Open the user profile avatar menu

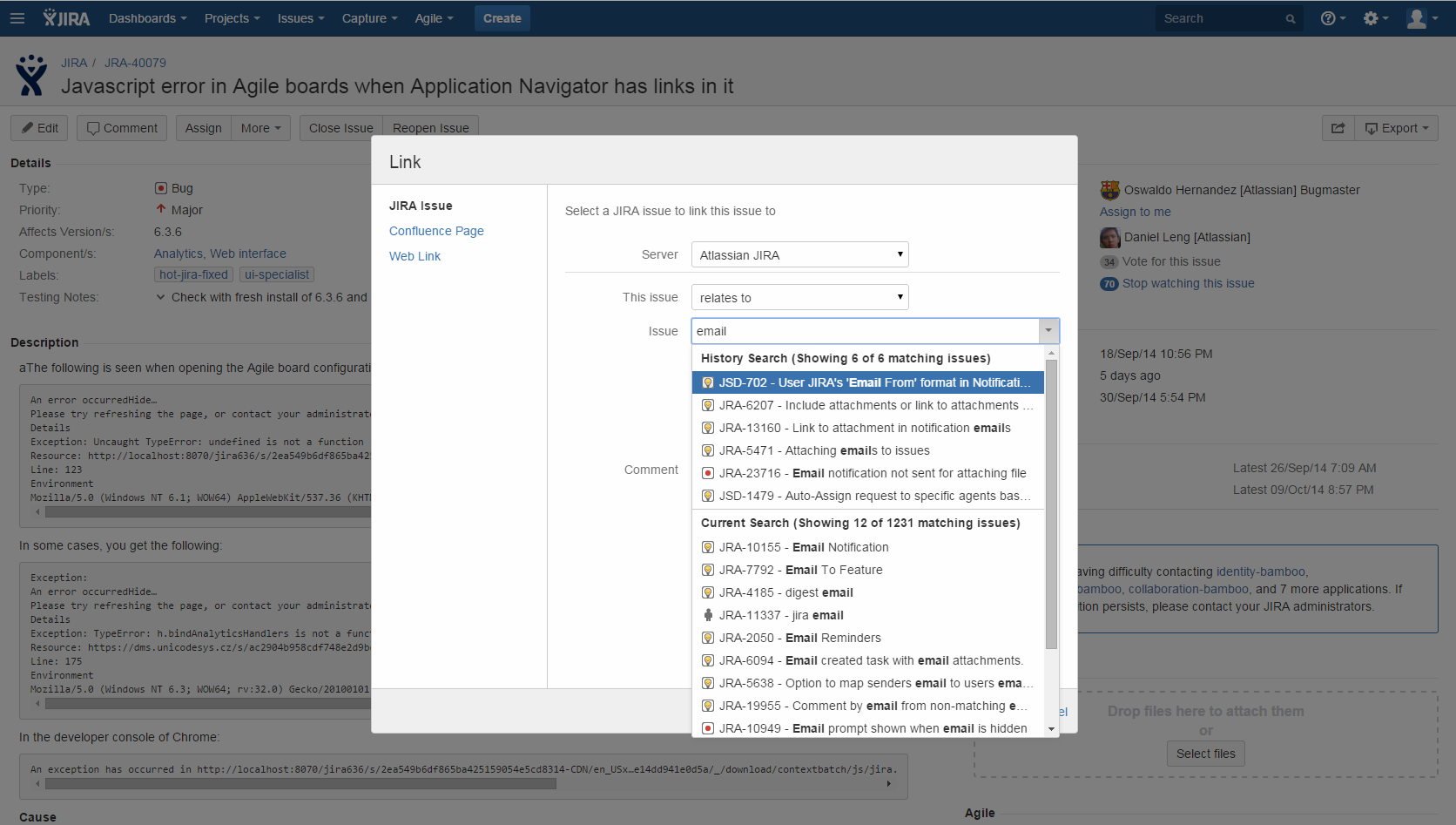pyautogui.click(x=1421, y=18)
